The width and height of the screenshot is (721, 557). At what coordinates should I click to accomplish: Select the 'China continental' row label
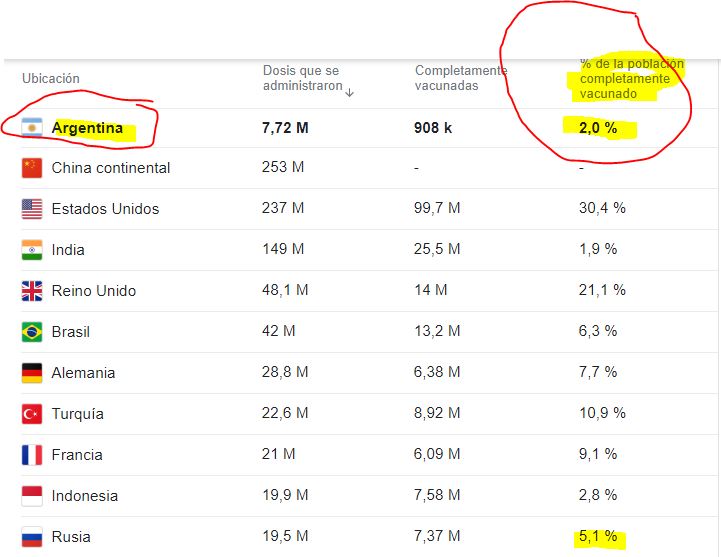coord(111,168)
